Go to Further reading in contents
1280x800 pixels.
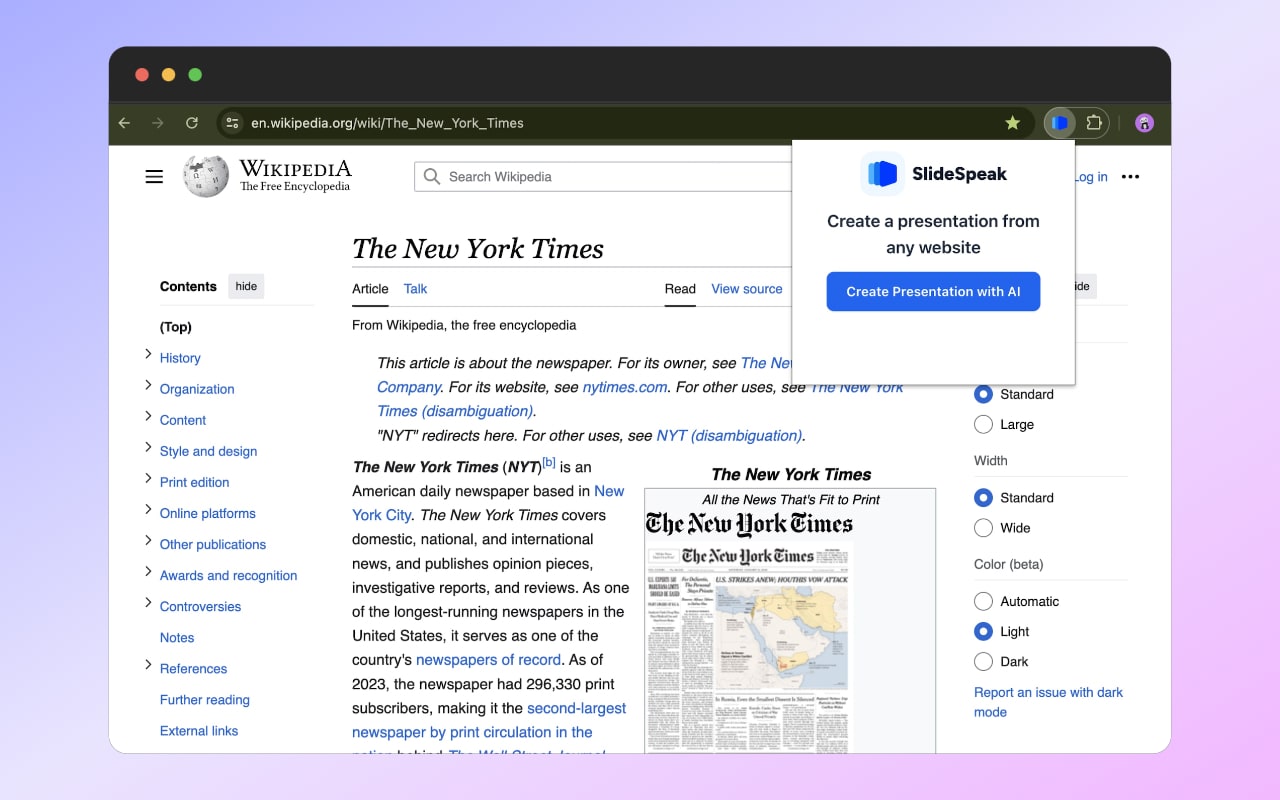coord(205,700)
